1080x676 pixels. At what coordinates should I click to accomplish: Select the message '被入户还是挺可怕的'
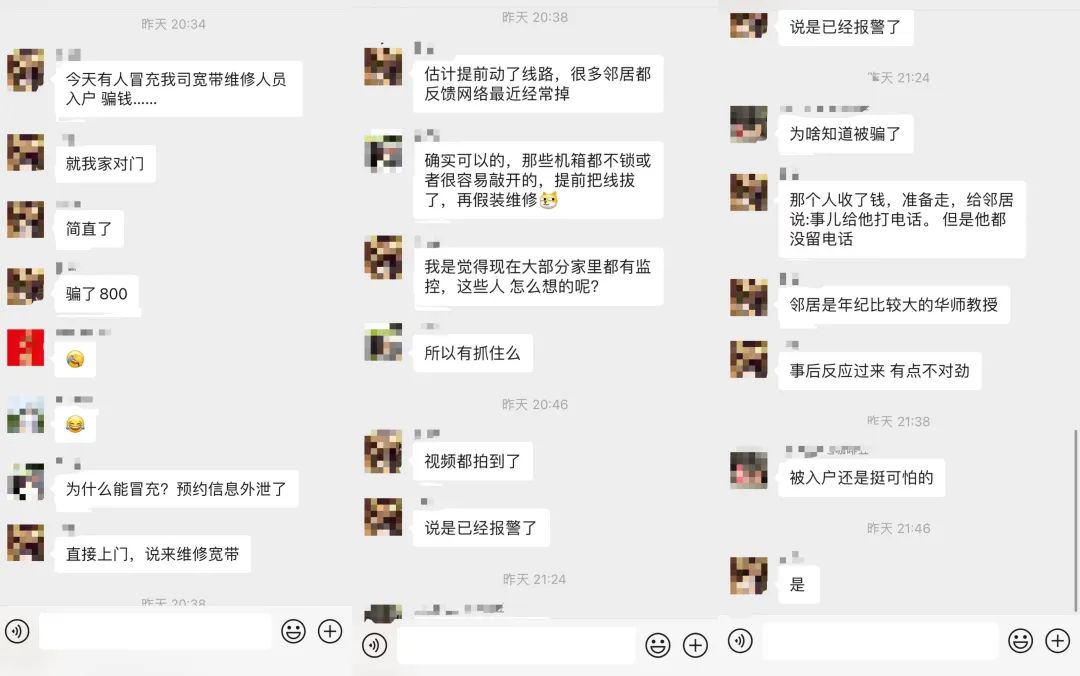point(861,478)
